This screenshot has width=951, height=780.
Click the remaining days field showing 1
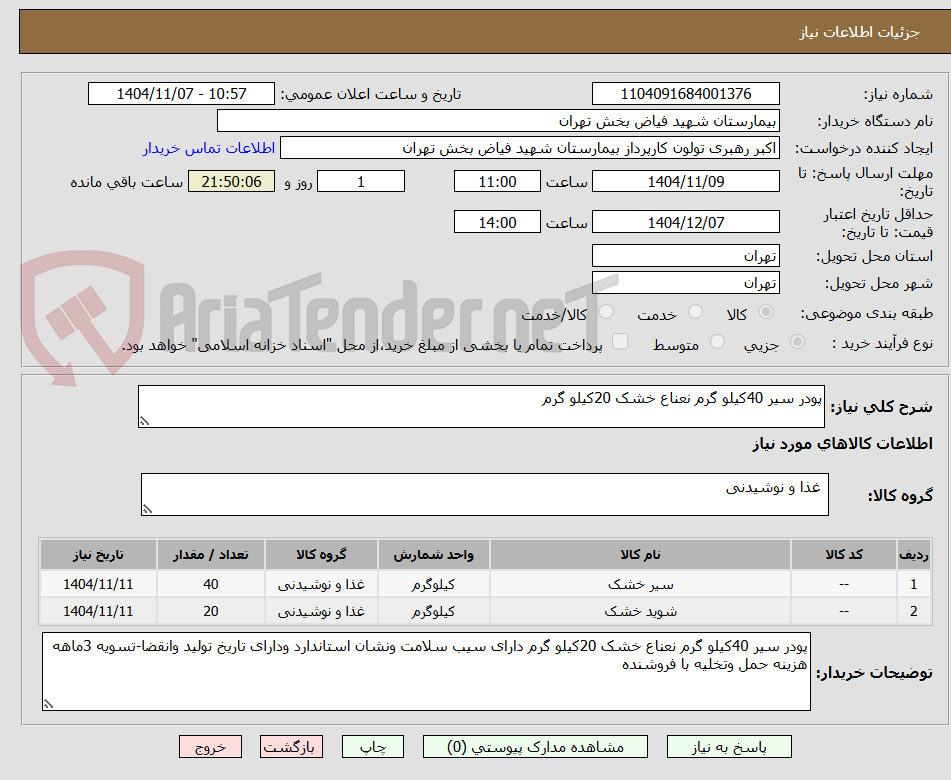tap(361, 181)
